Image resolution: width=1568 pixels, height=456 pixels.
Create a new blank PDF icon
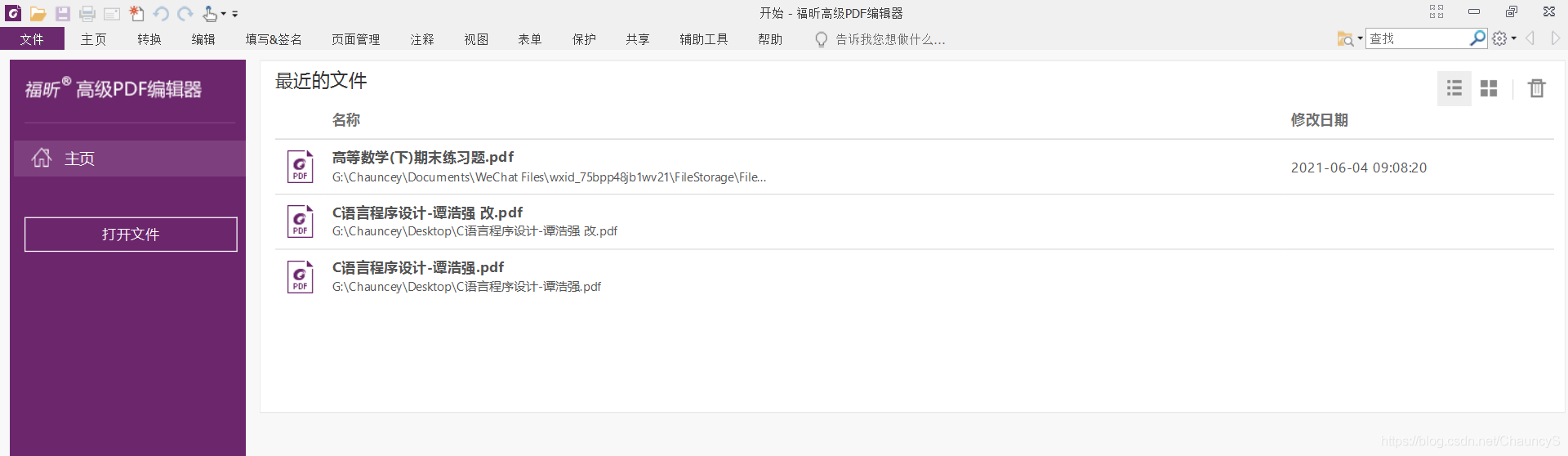136,13
